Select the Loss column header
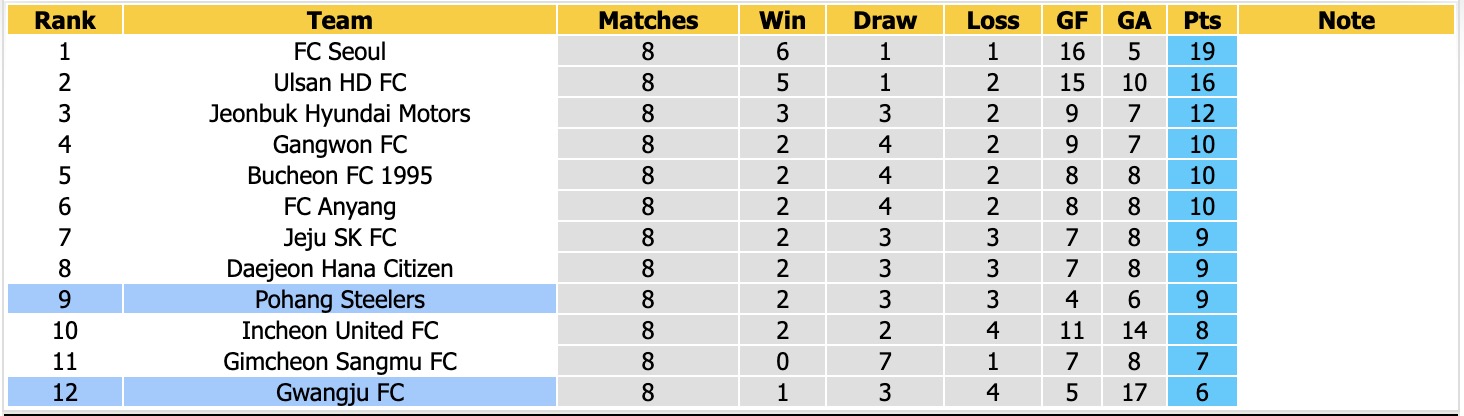 click(993, 20)
